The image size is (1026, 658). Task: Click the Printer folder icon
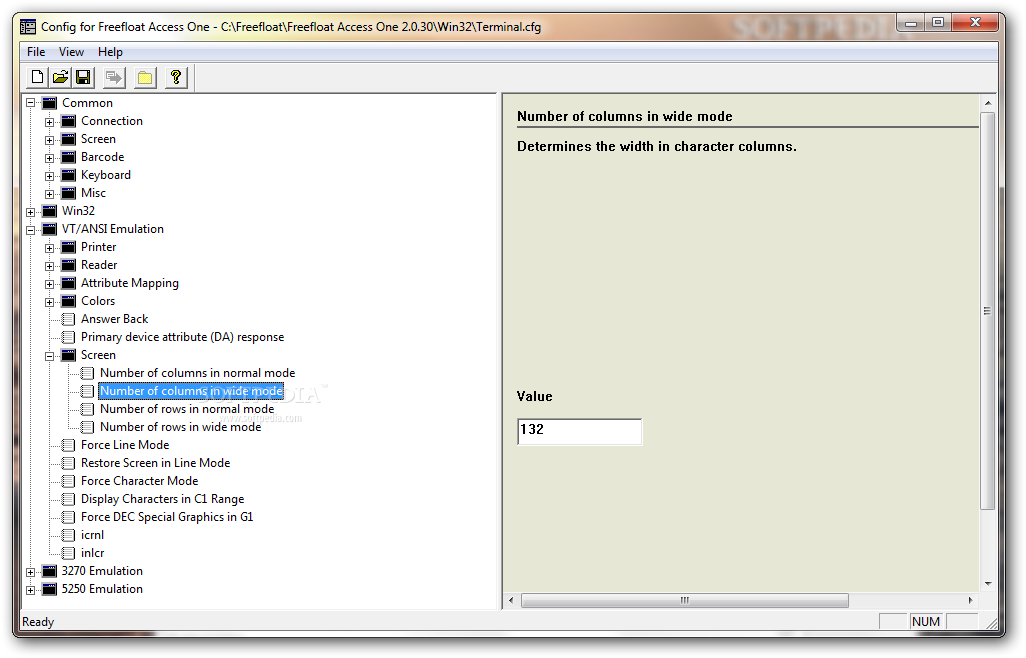[x=68, y=247]
